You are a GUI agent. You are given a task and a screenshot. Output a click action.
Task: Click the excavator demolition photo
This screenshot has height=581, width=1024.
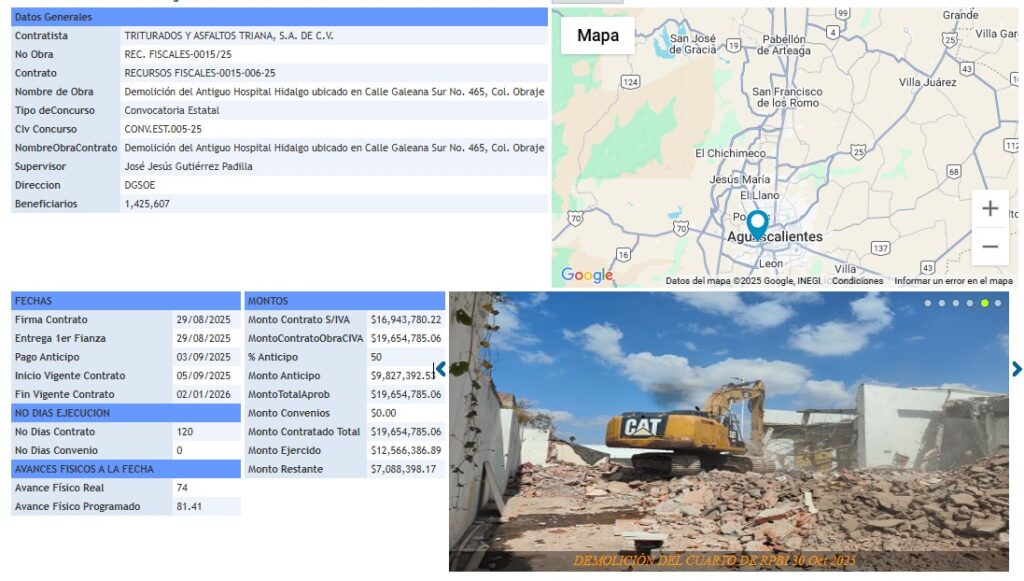click(x=728, y=430)
